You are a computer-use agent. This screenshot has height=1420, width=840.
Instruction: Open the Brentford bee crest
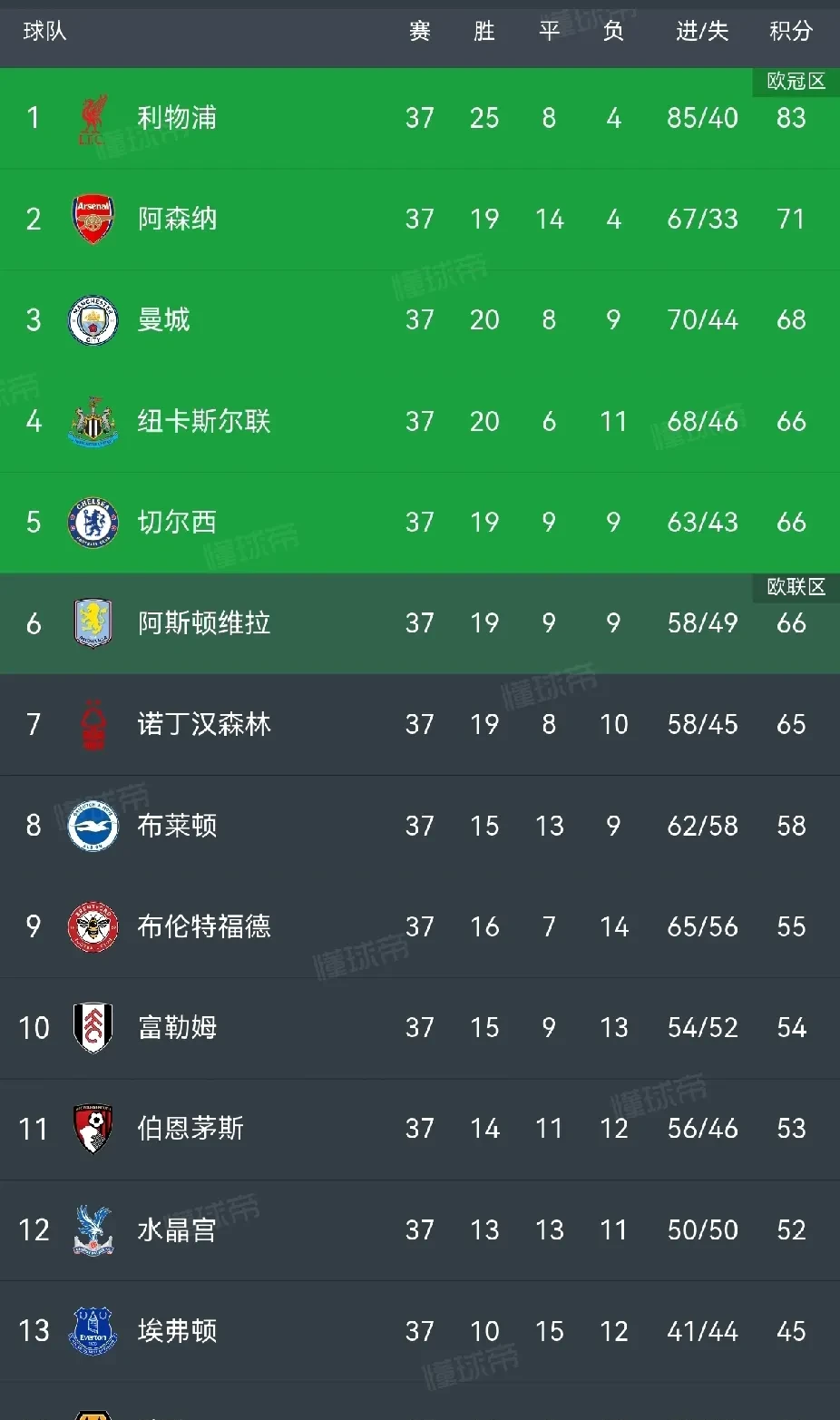coord(93,926)
